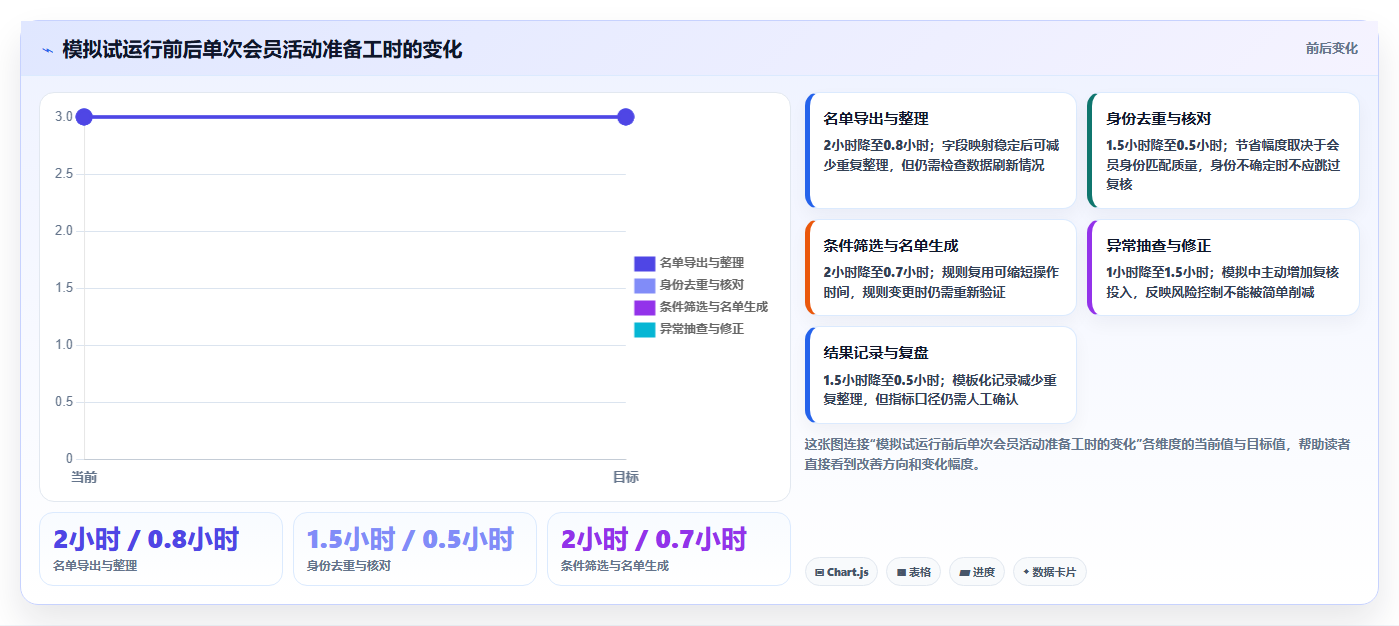This screenshot has height=626, width=1399.
Task: Click the 身份去重与核对 stat card label
Action: tap(349, 566)
